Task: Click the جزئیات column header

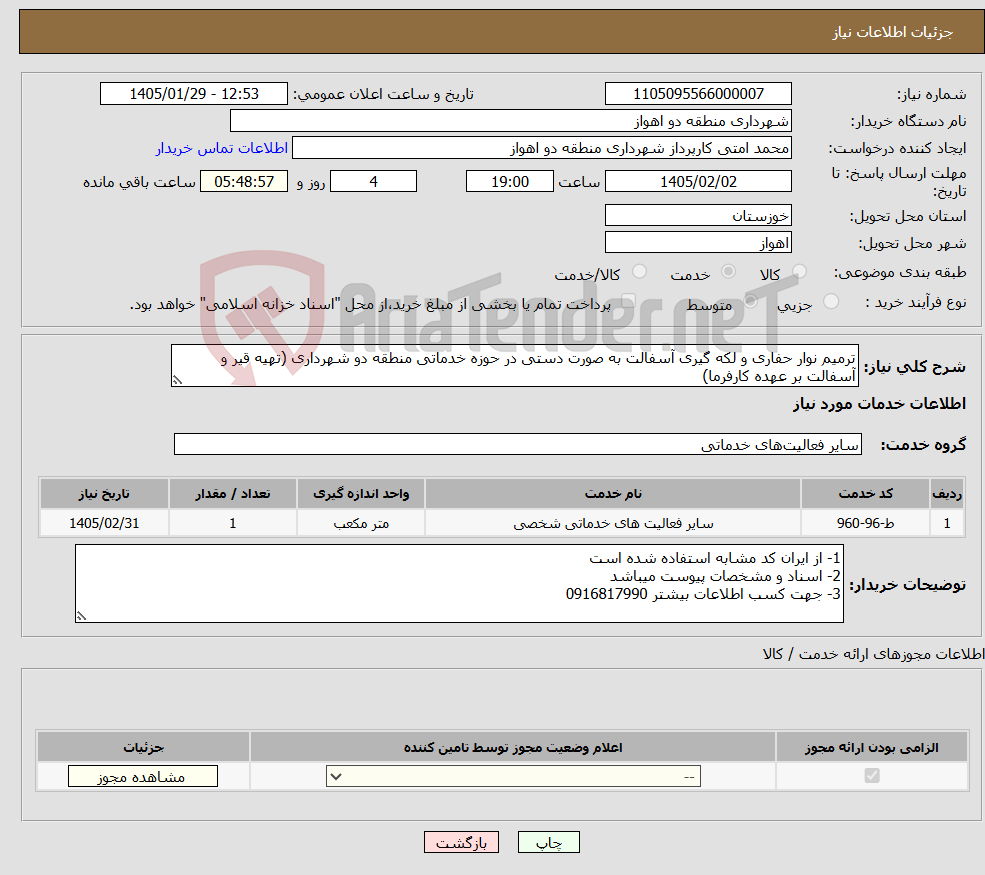Action: point(143,747)
